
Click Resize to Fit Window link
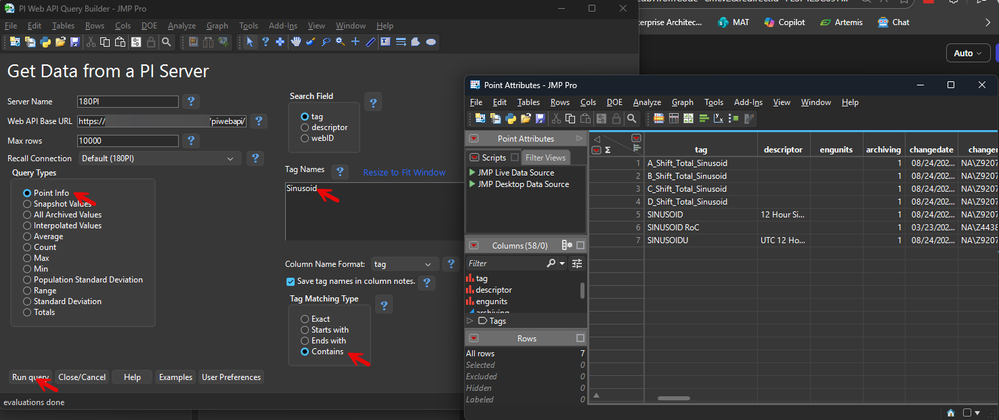point(404,173)
